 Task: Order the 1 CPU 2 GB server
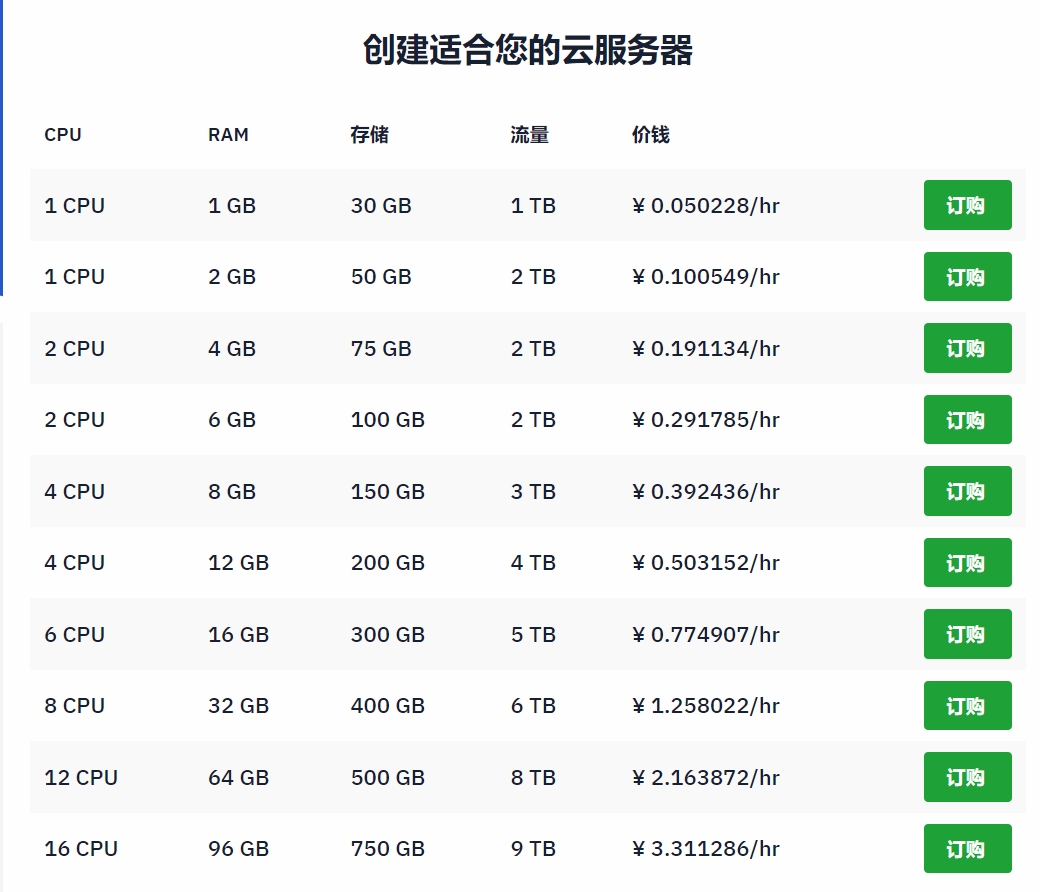point(967,277)
